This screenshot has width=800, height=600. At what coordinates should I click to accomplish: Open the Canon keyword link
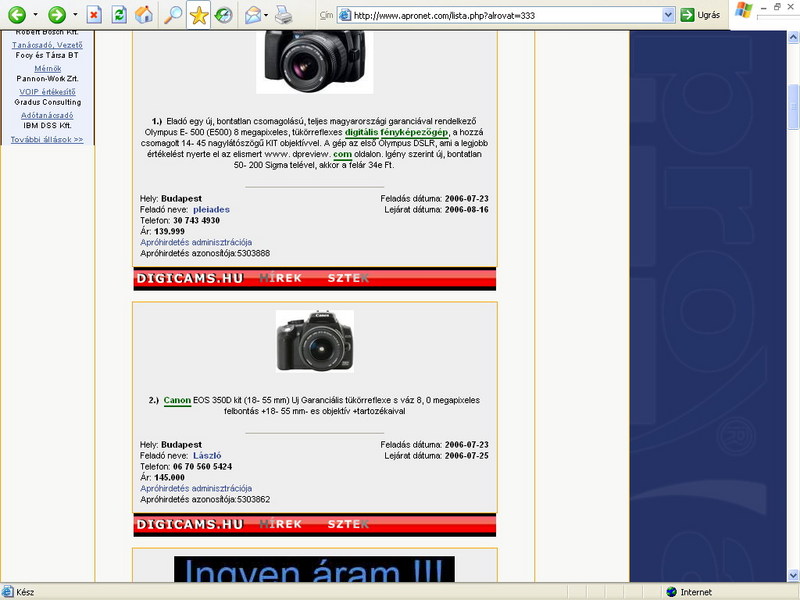(x=177, y=401)
